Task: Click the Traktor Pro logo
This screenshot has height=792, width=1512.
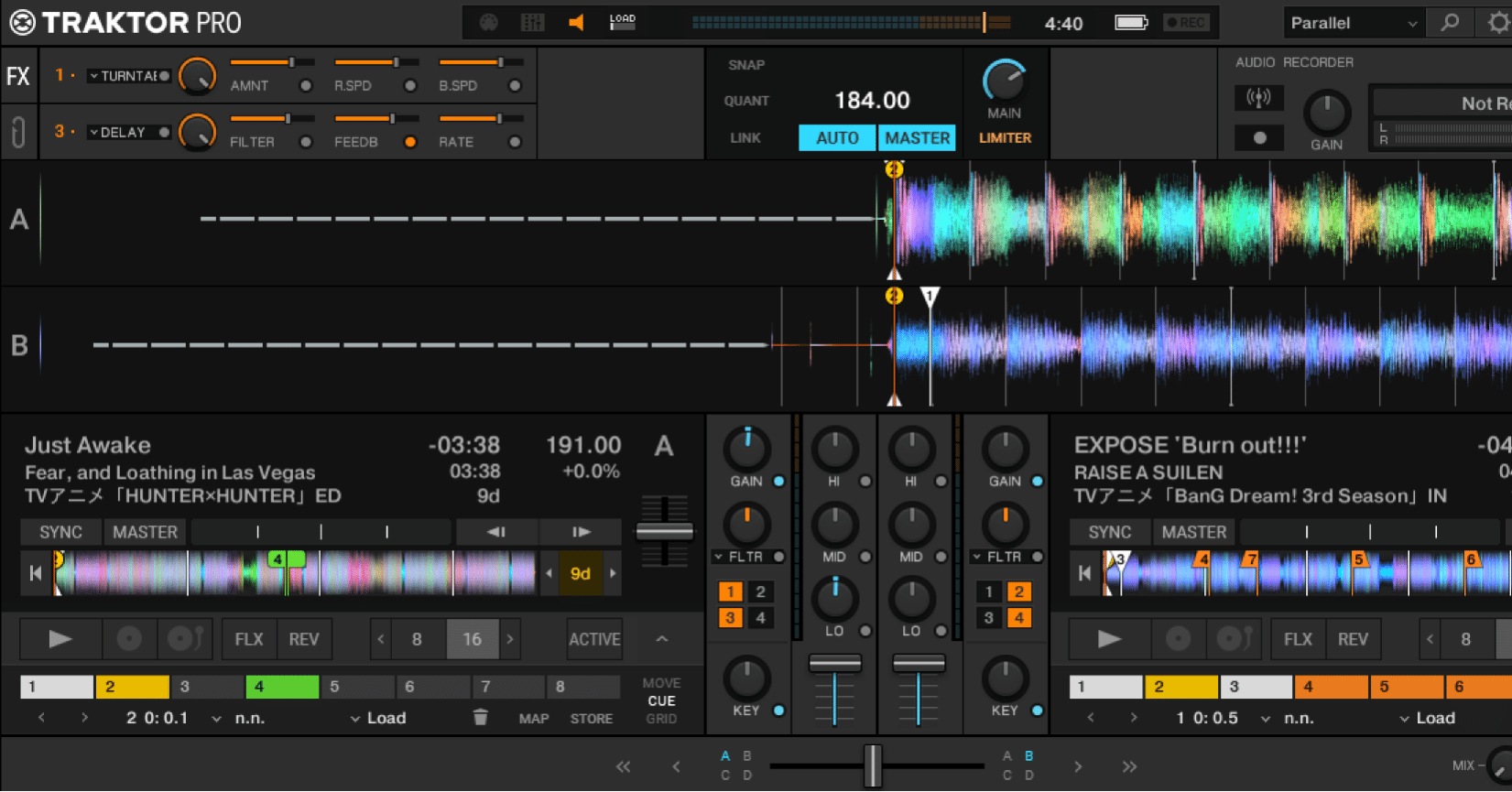Action: 125,23
